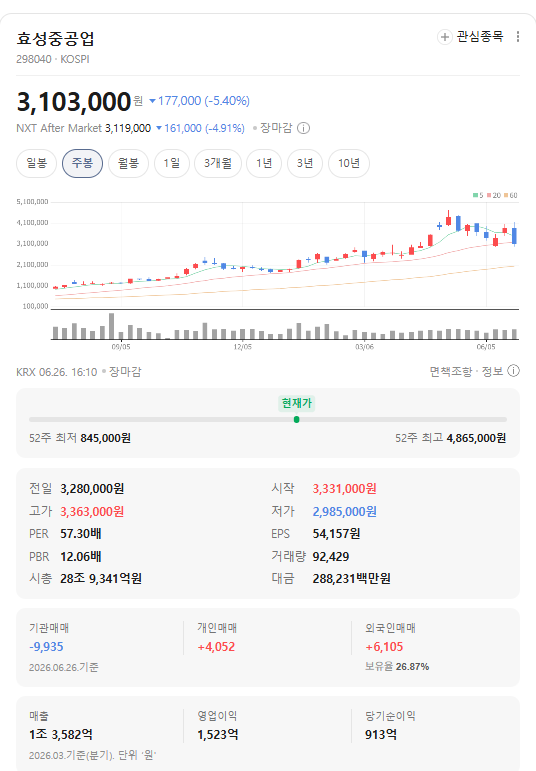Screen dimensions: 536x771
Task: Open the 면책조항 · 정보 link
Action: pos(466,371)
